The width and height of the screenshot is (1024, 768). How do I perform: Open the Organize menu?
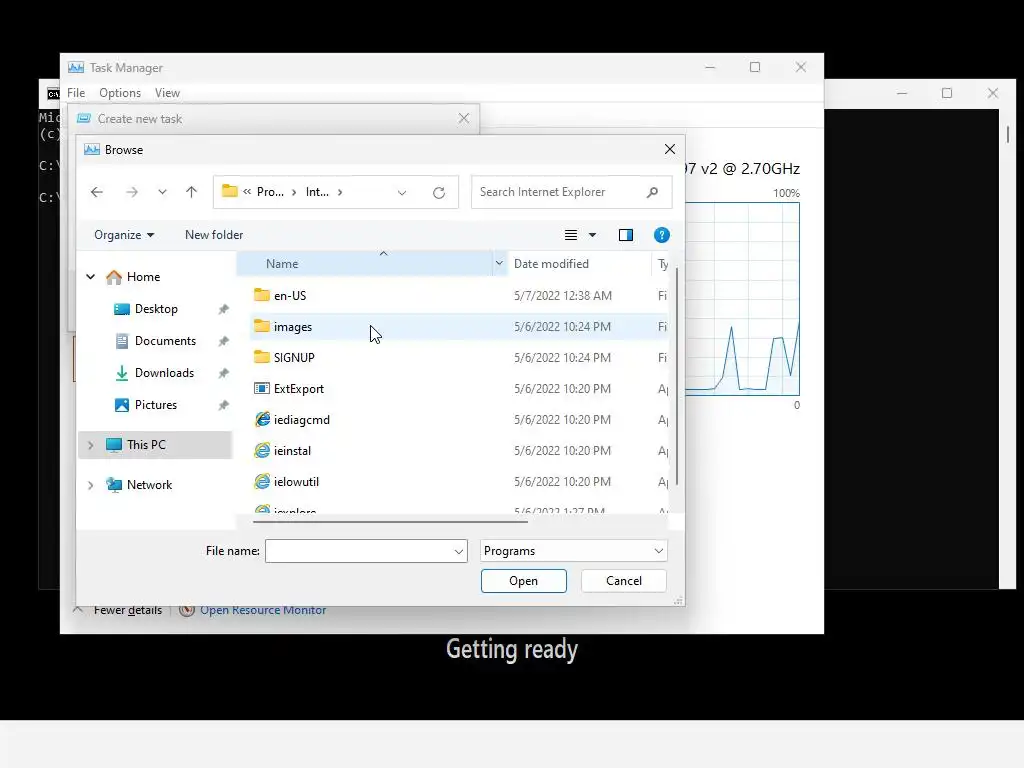pyautogui.click(x=123, y=235)
